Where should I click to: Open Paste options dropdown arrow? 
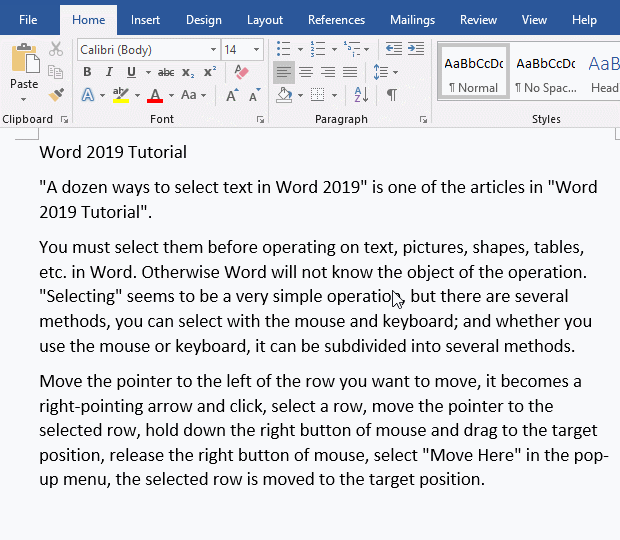(23, 99)
